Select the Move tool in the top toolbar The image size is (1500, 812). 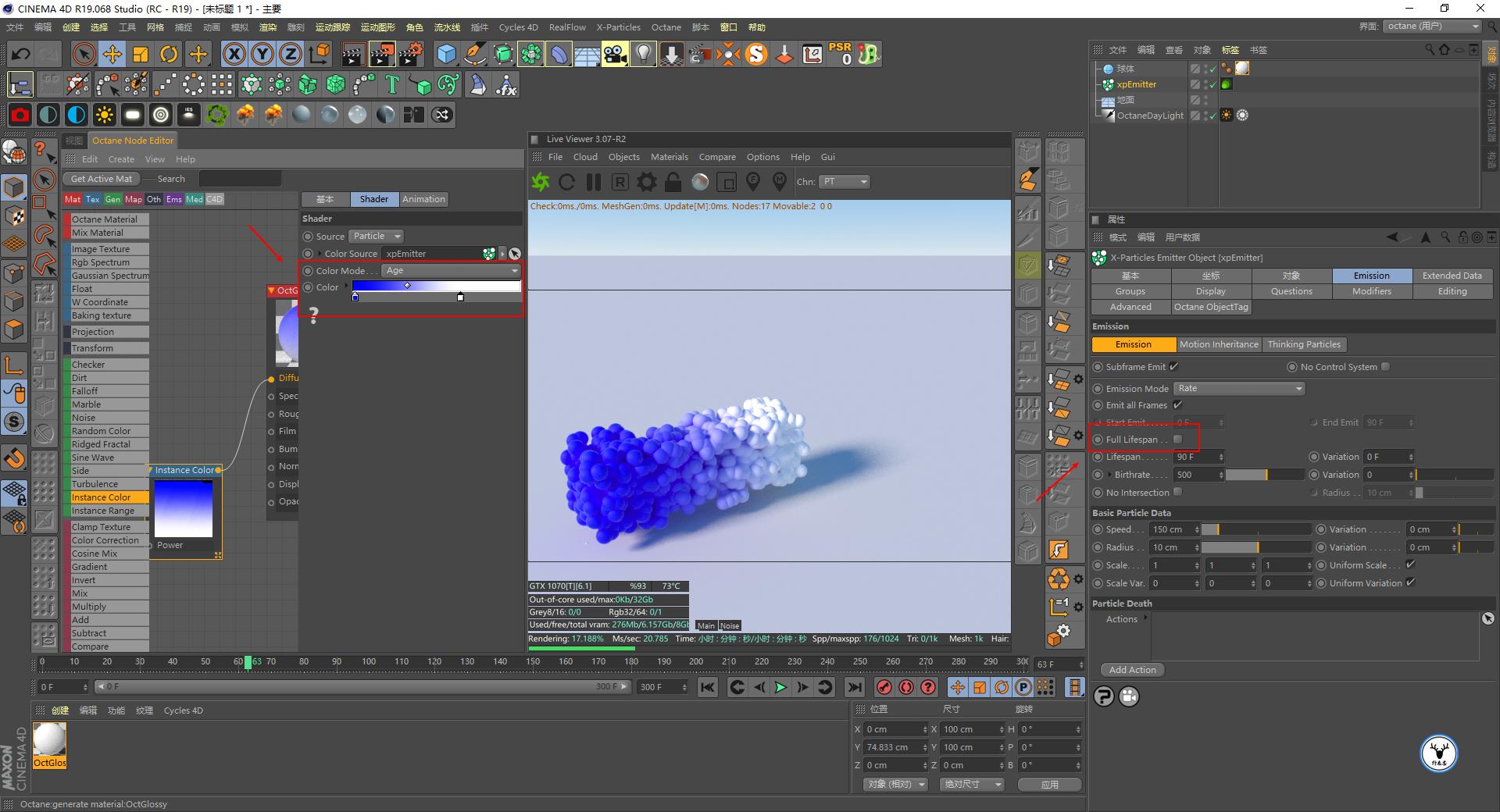point(112,54)
